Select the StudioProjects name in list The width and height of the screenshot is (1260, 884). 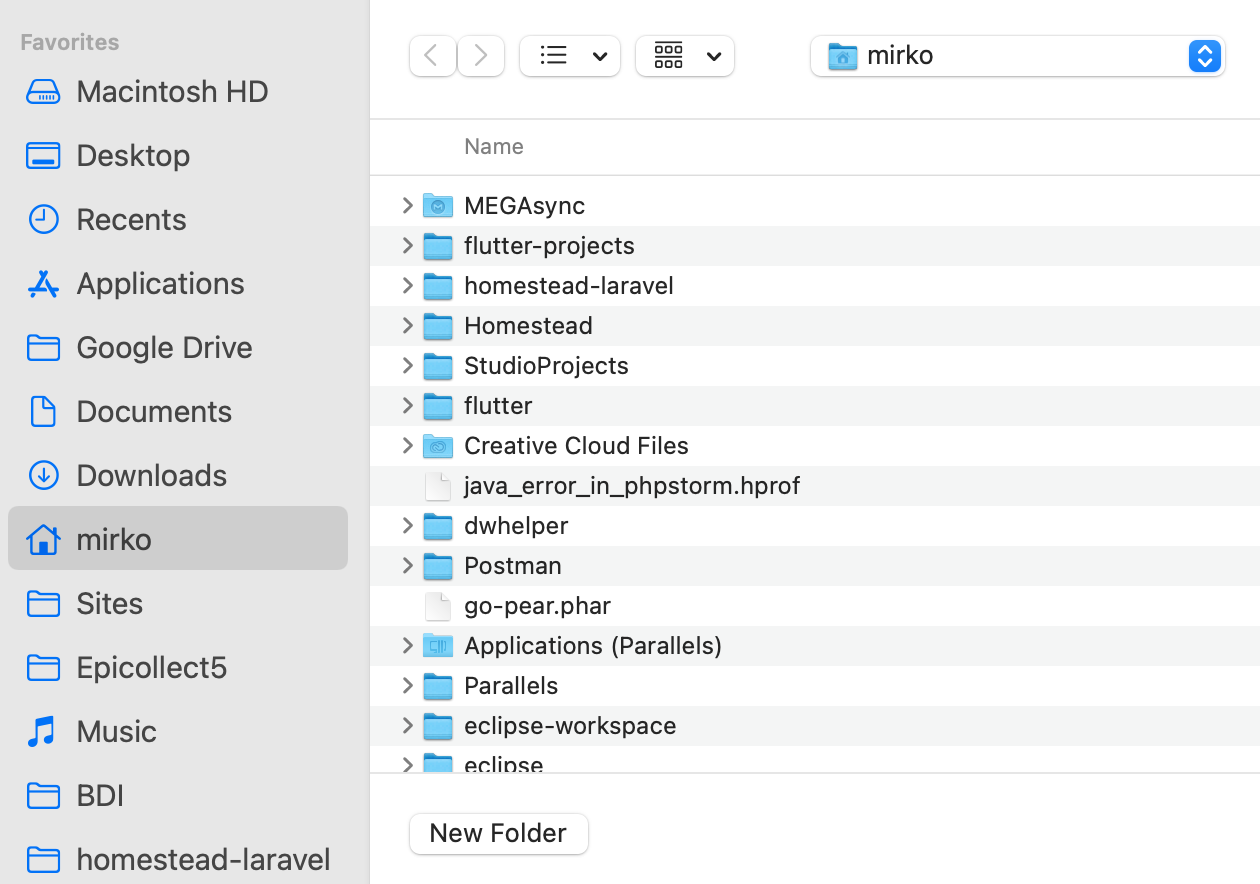(x=546, y=366)
